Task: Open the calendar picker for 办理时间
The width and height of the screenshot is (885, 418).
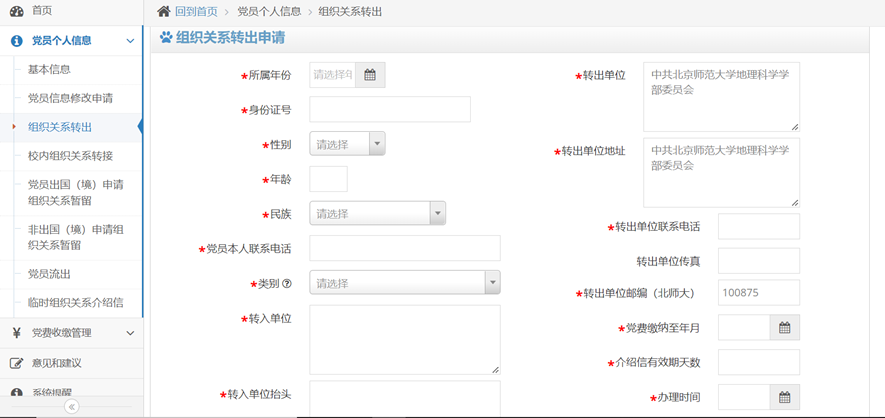Action: (x=784, y=398)
